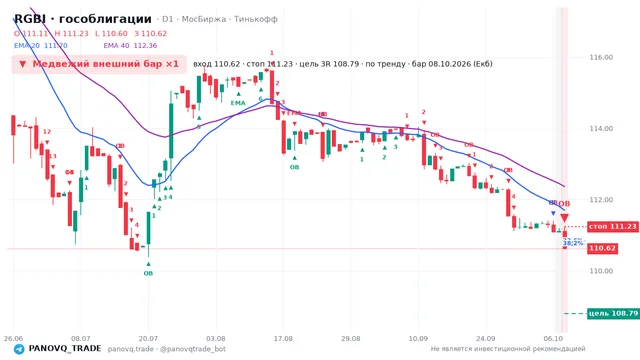The height and width of the screenshot is (360, 640).
Task: Click the Telegram logo beside PANOVQ_TRADE
Action: click(19, 349)
